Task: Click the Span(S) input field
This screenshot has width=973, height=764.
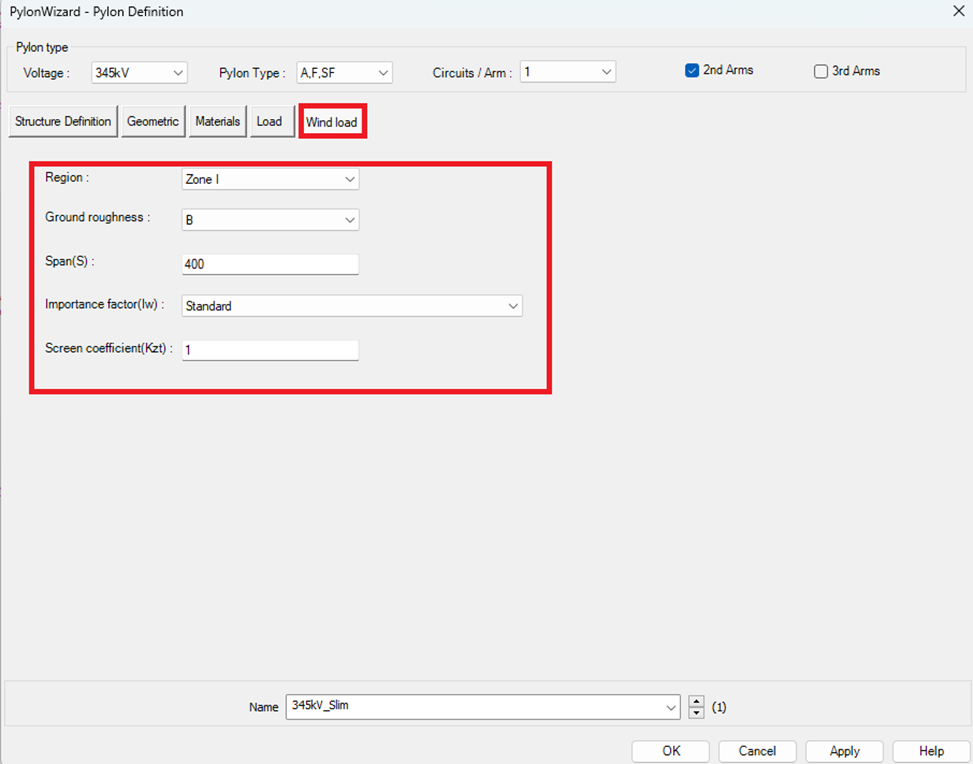Action: point(270,264)
